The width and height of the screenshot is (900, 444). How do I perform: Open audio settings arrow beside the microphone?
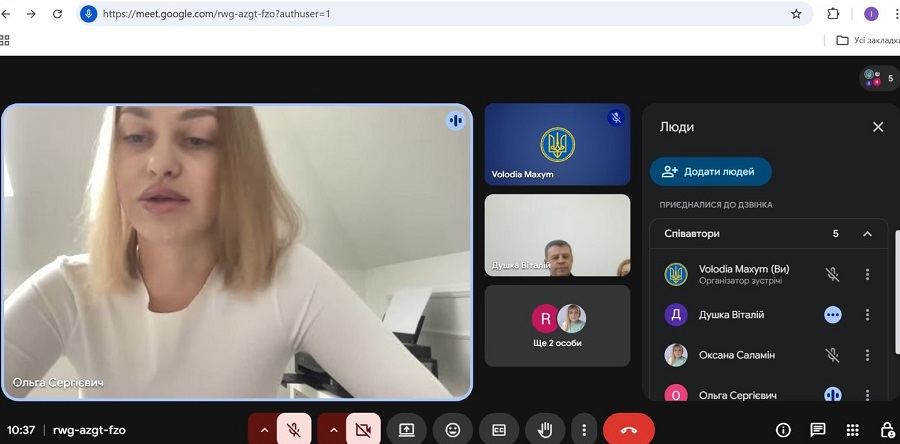point(264,429)
